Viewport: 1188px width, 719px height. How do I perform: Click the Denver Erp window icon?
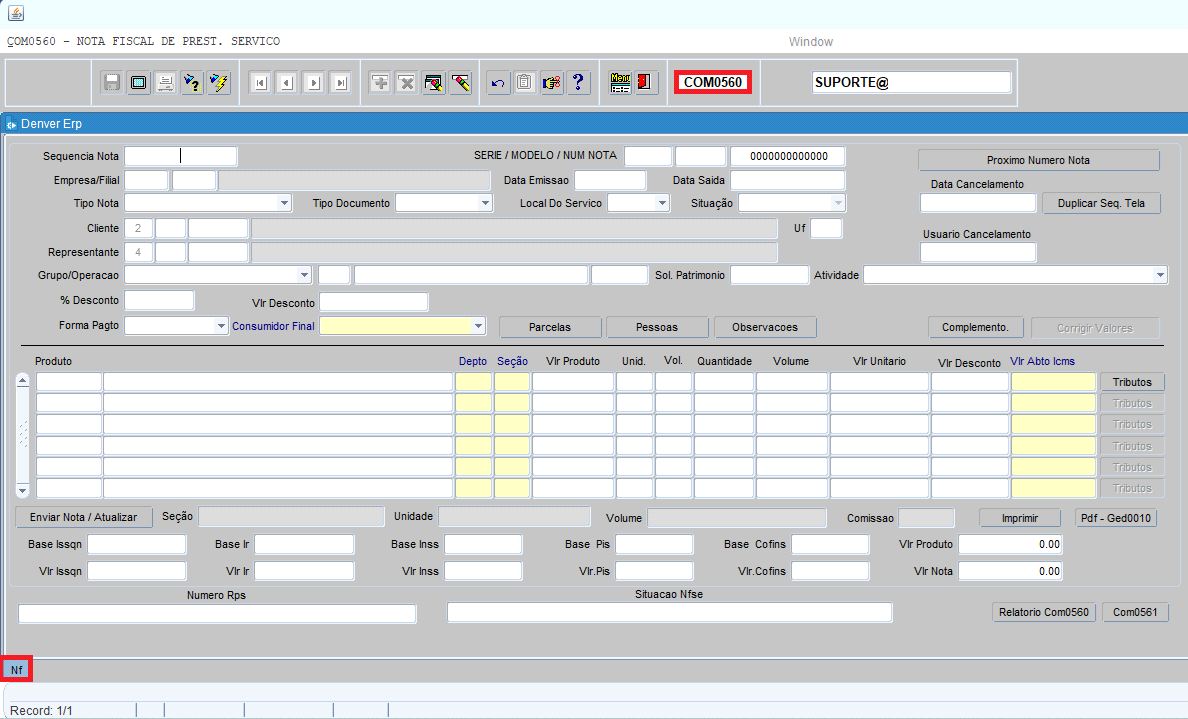(11, 124)
